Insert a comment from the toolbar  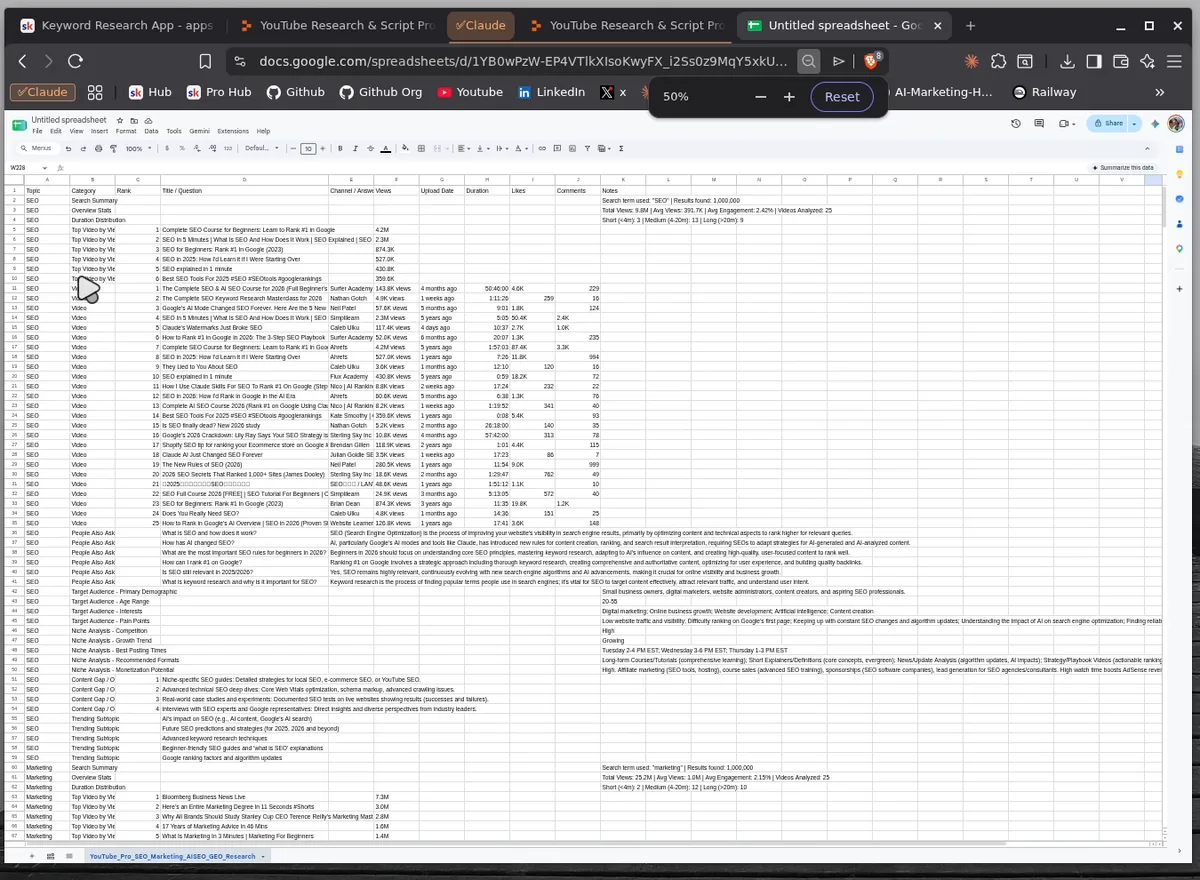[x=557, y=148]
